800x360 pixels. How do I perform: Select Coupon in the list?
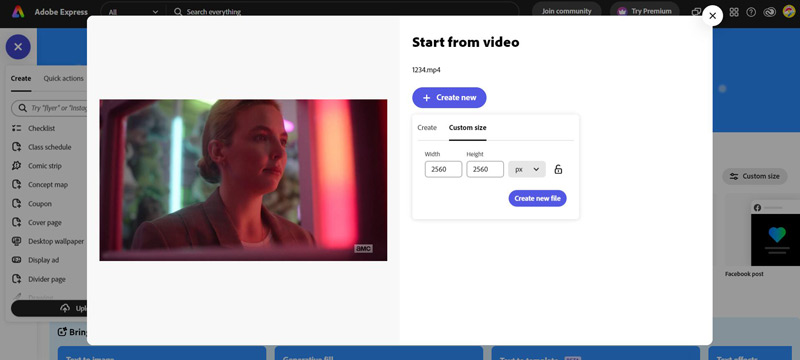point(40,204)
